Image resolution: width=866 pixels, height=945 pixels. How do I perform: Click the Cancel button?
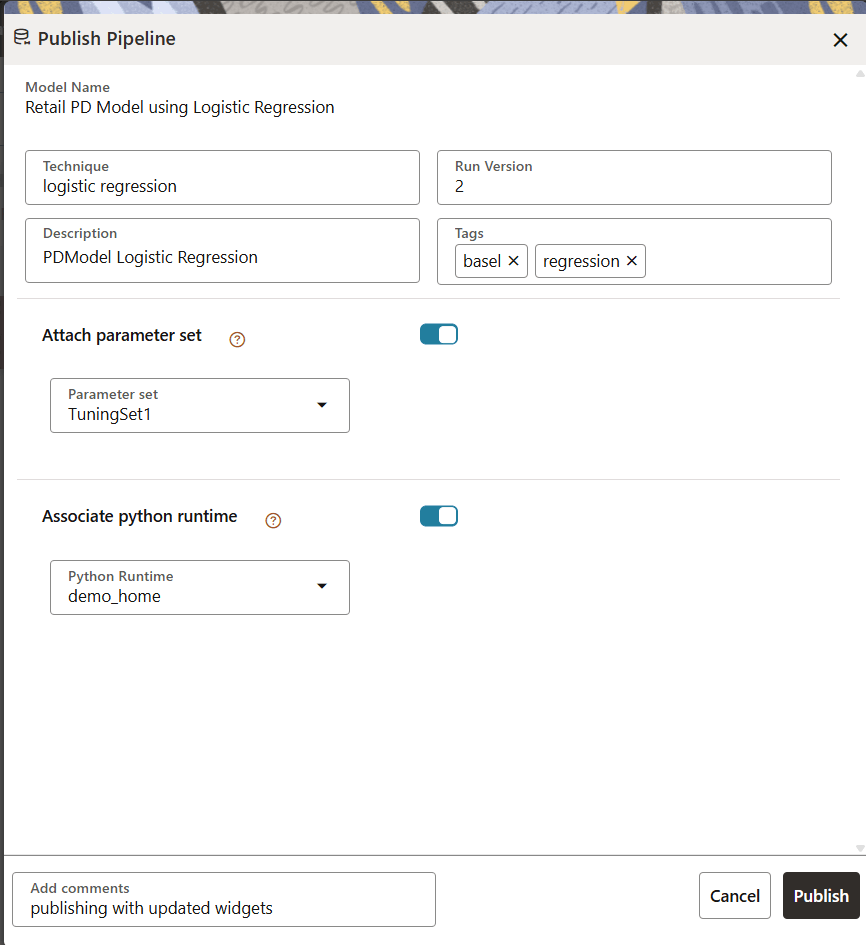(734, 895)
